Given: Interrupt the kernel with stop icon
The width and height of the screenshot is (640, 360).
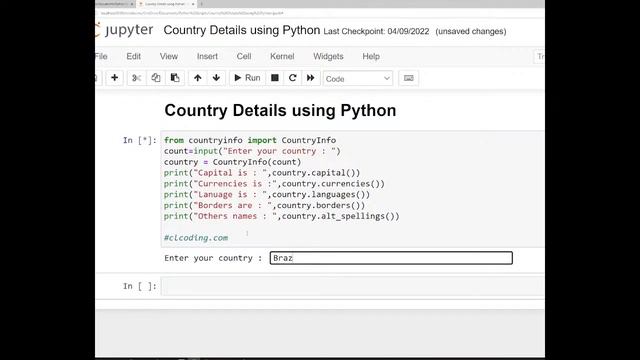Looking at the screenshot, I should 275,78.
